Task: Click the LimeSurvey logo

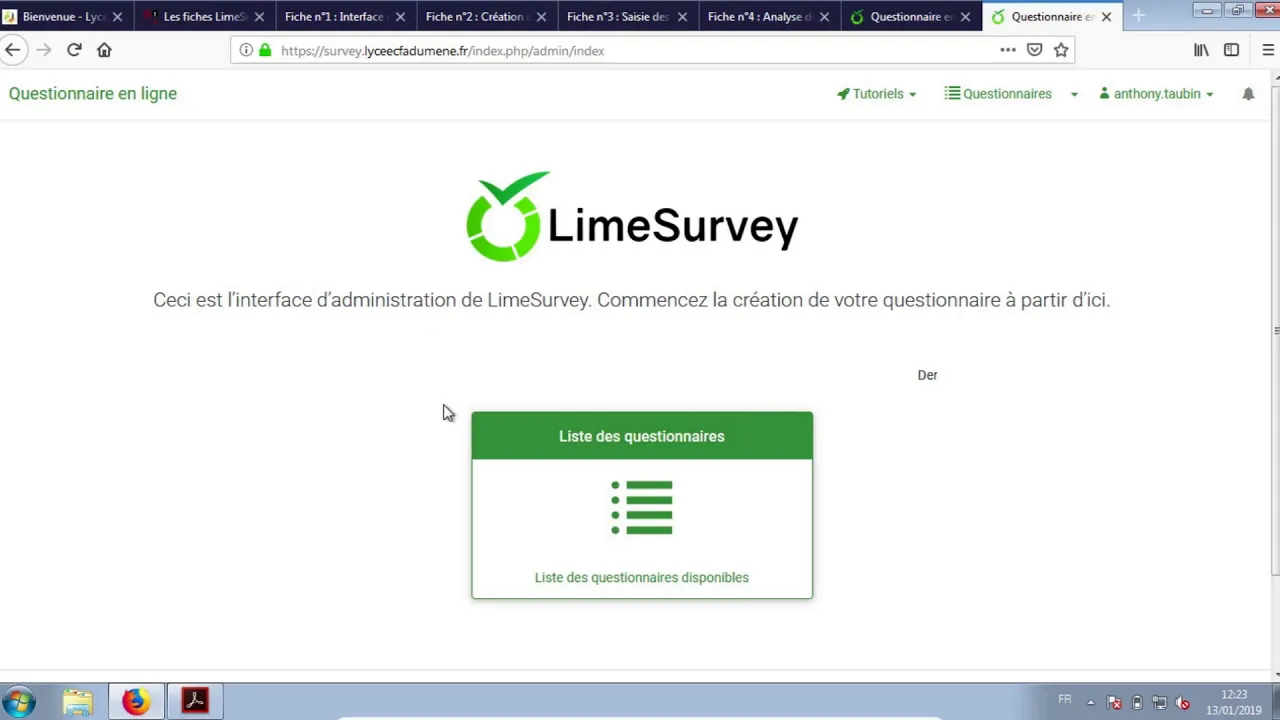Action: (632, 216)
